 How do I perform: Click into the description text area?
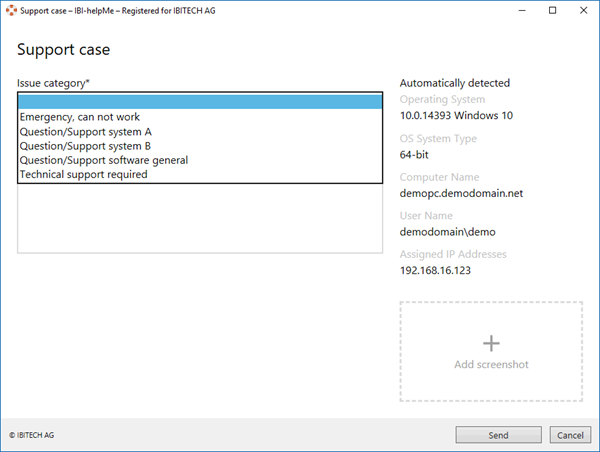(x=200, y=218)
